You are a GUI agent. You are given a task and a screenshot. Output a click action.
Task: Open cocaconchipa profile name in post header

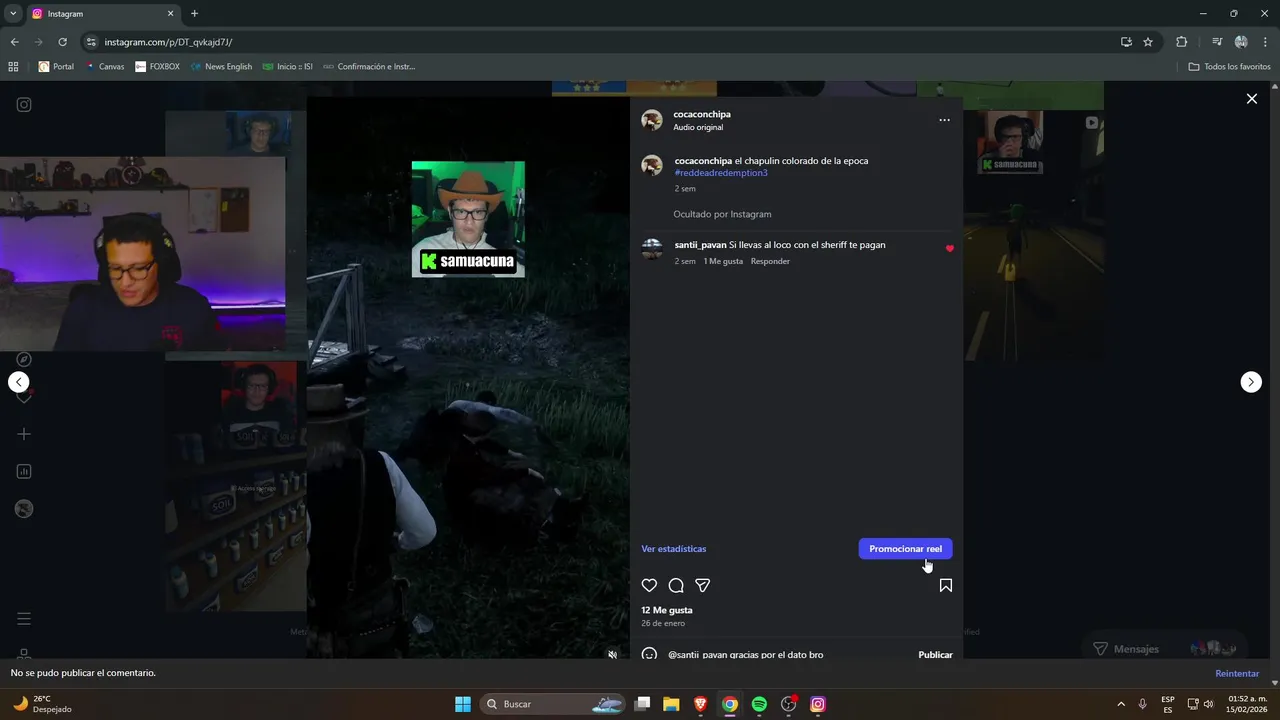[x=702, y=114]
